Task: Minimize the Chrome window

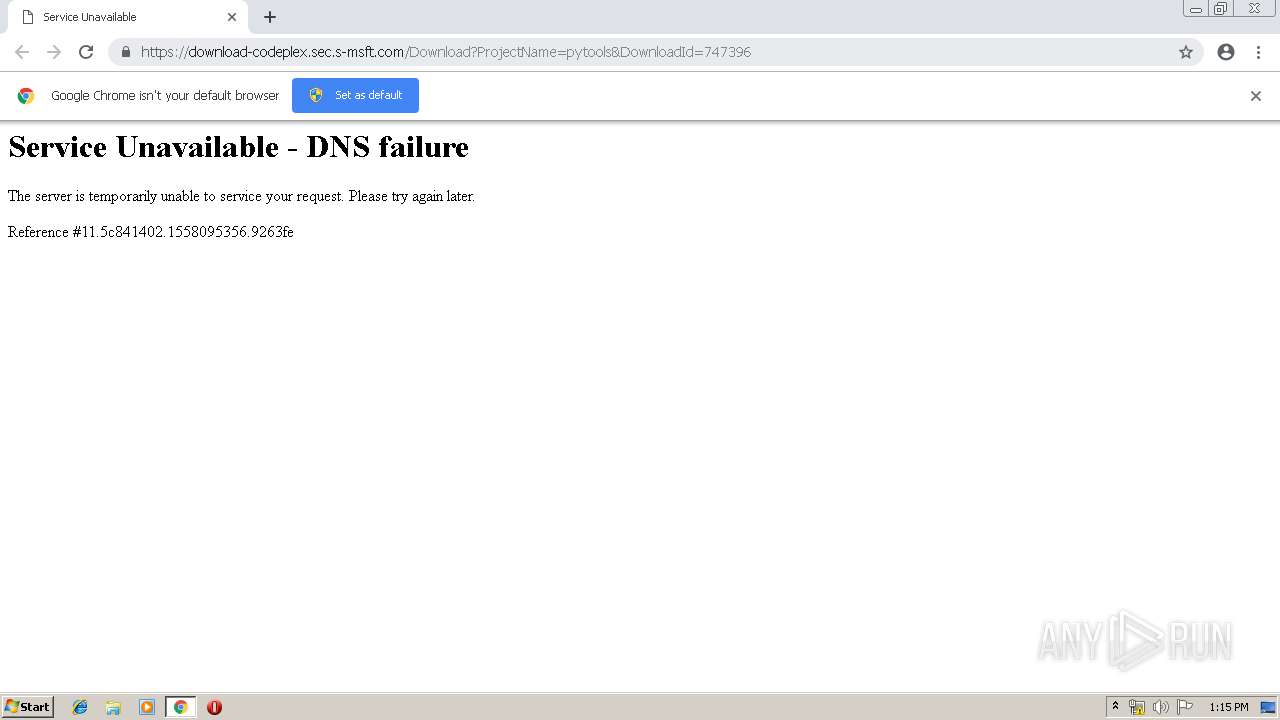Action: [x=1196, y=9]
